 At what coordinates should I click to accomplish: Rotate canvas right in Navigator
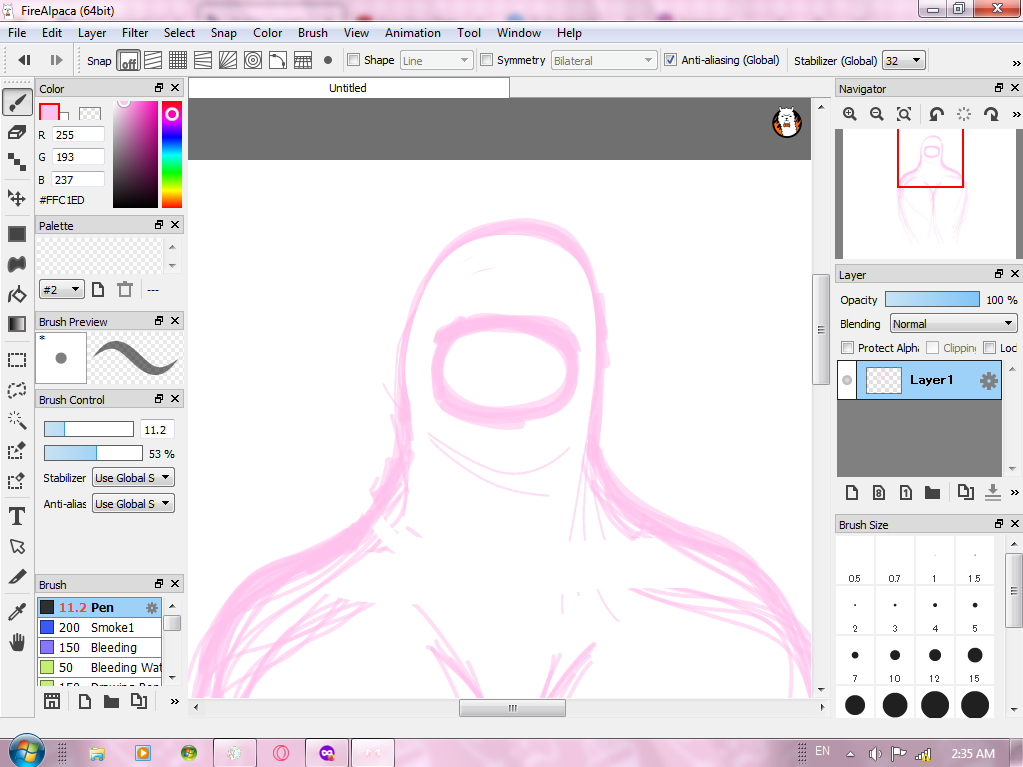click(991, 114)
